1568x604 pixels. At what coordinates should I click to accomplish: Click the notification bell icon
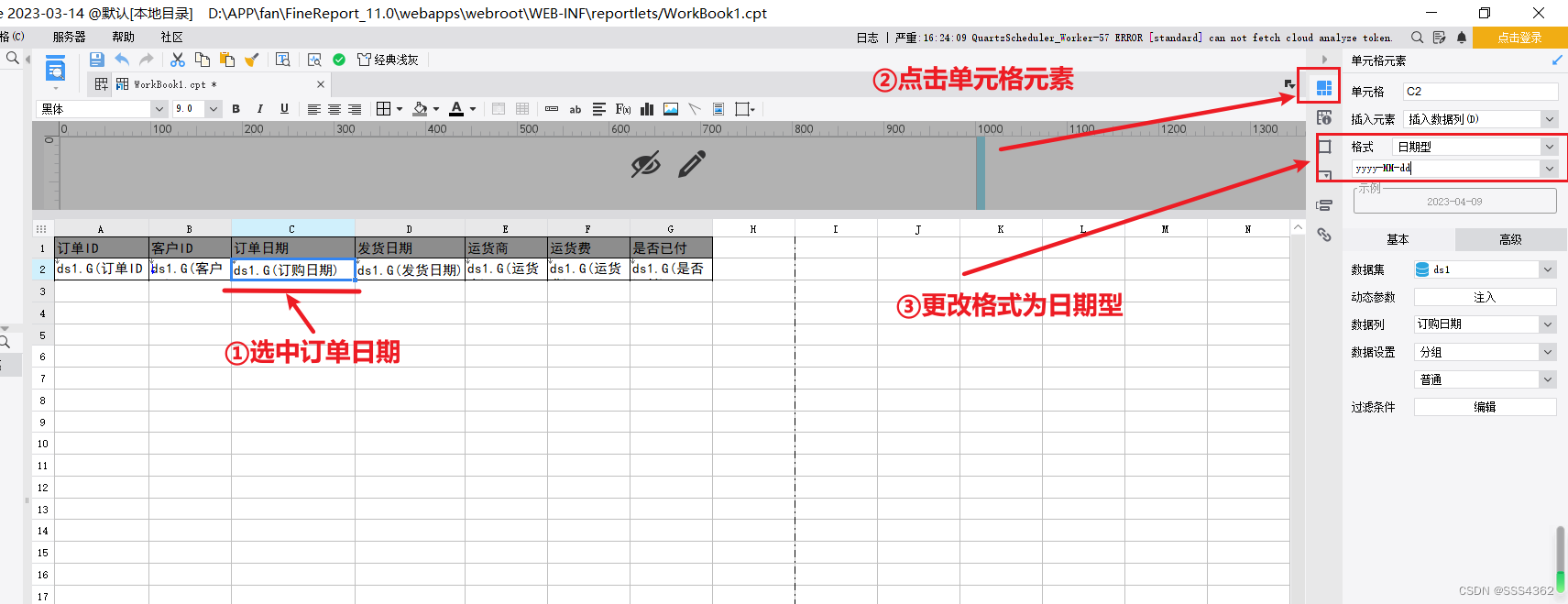click(1462, 38)
